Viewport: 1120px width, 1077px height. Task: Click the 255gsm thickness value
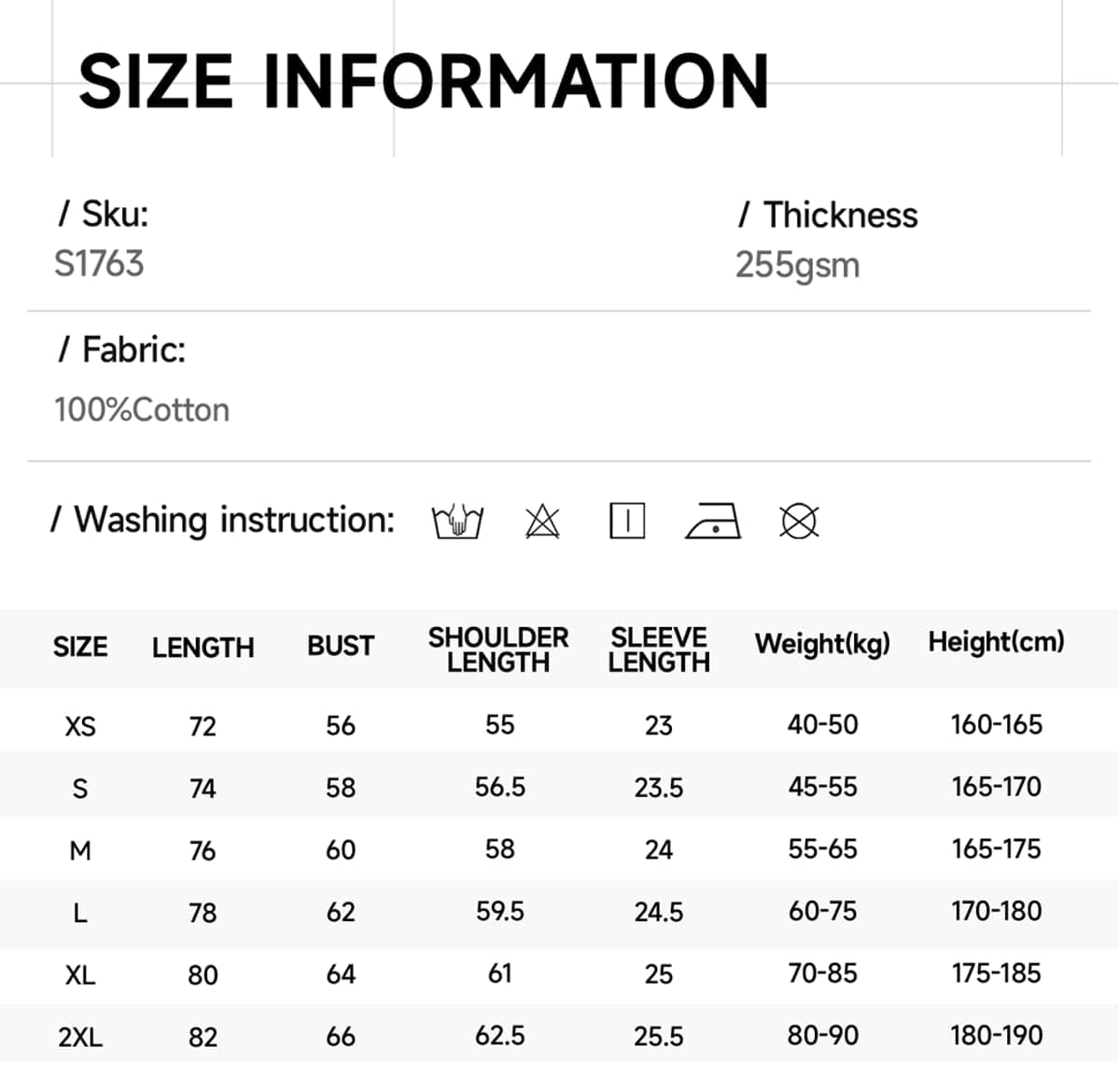797,266
